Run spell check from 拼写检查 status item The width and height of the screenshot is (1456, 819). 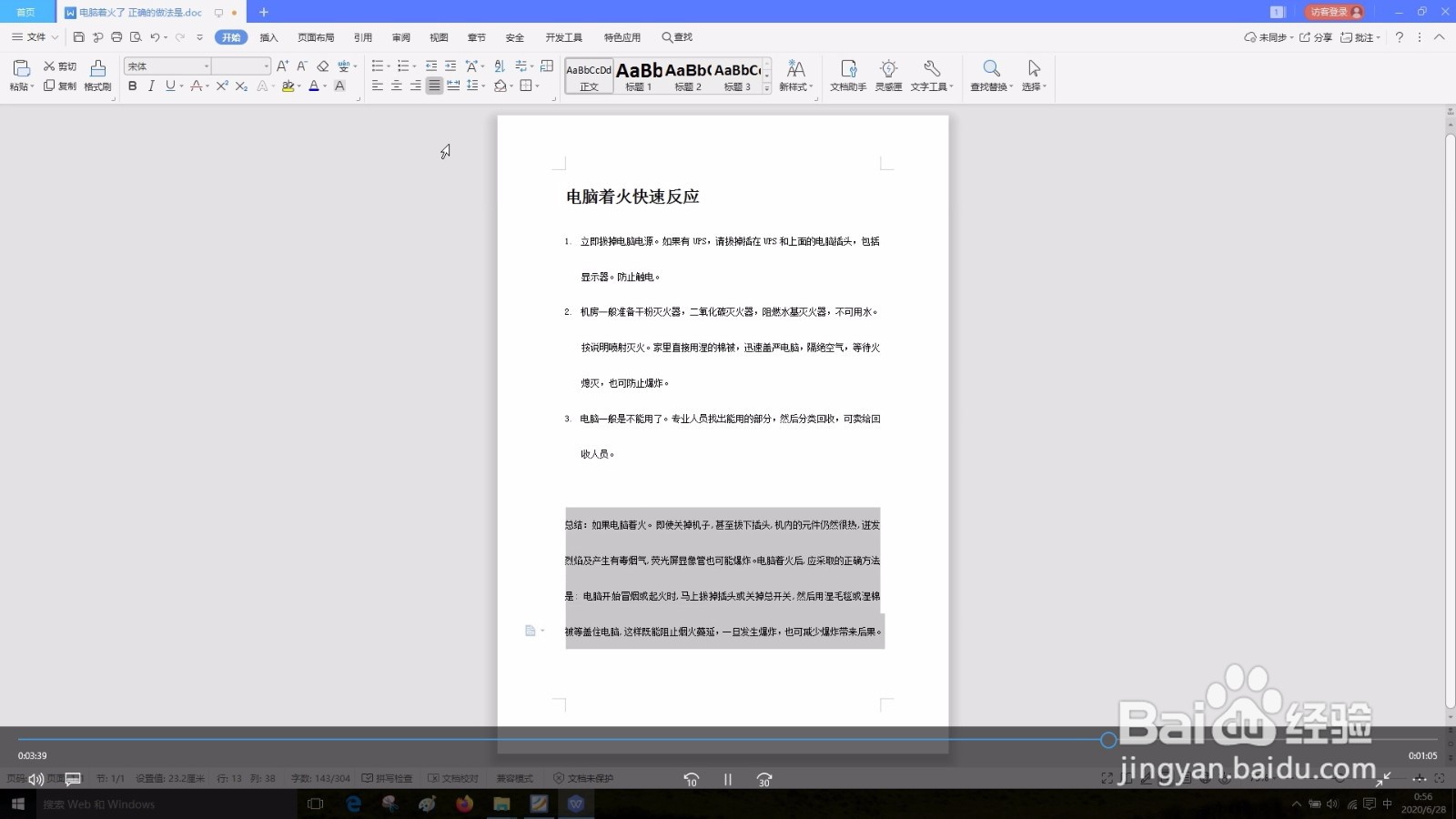pyautogui.click(x=389, y=778)
